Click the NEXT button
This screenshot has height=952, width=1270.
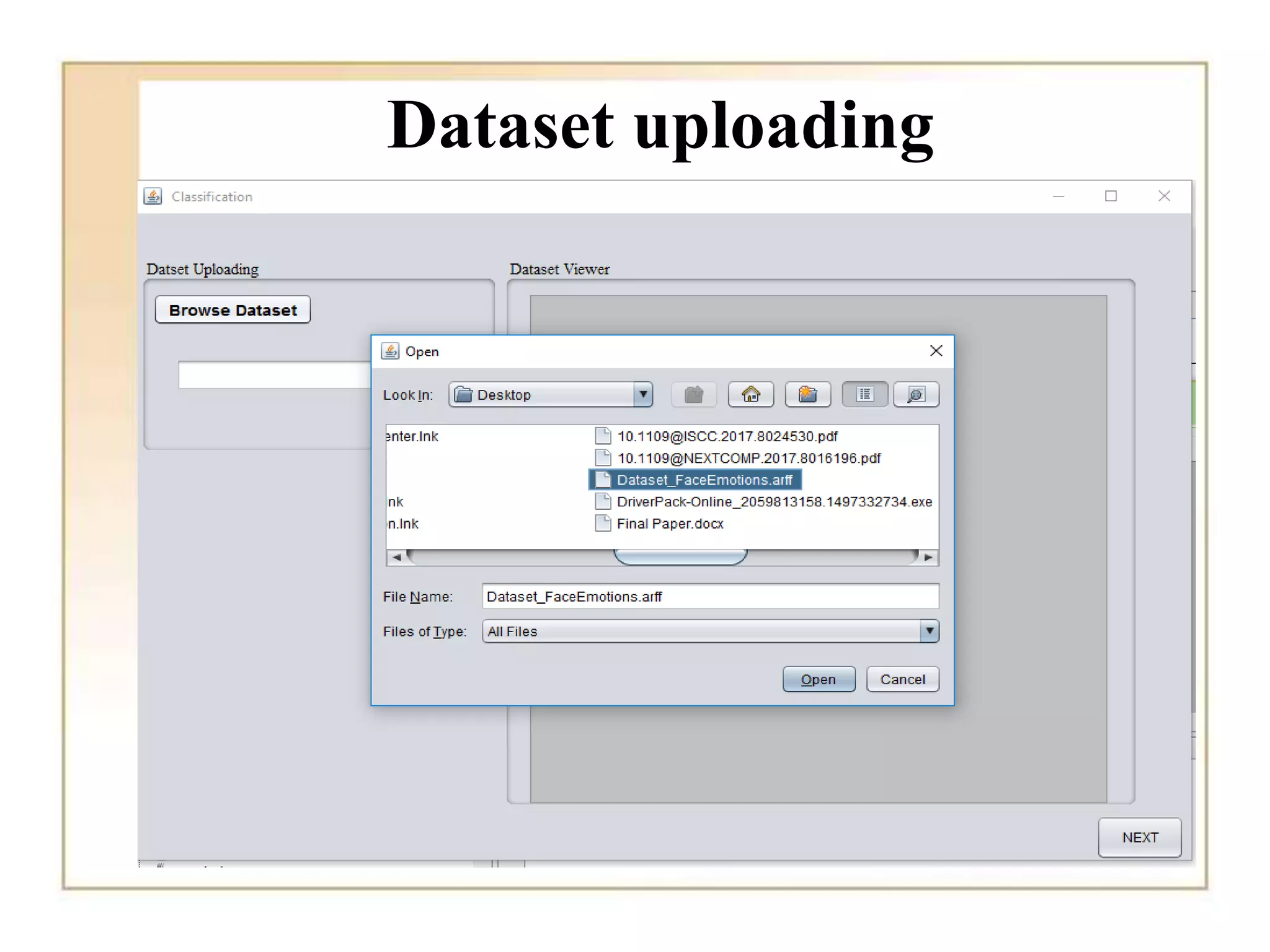coord(1140,837)
